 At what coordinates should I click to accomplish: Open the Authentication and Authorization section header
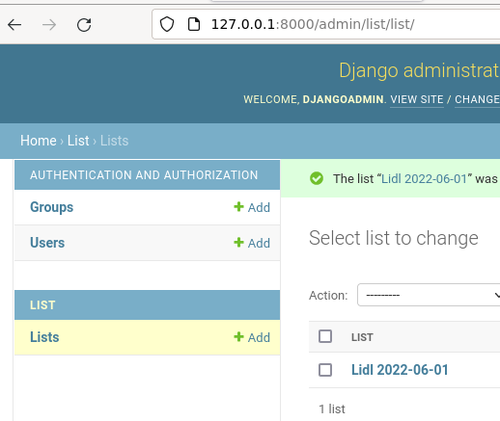point(144,175)
